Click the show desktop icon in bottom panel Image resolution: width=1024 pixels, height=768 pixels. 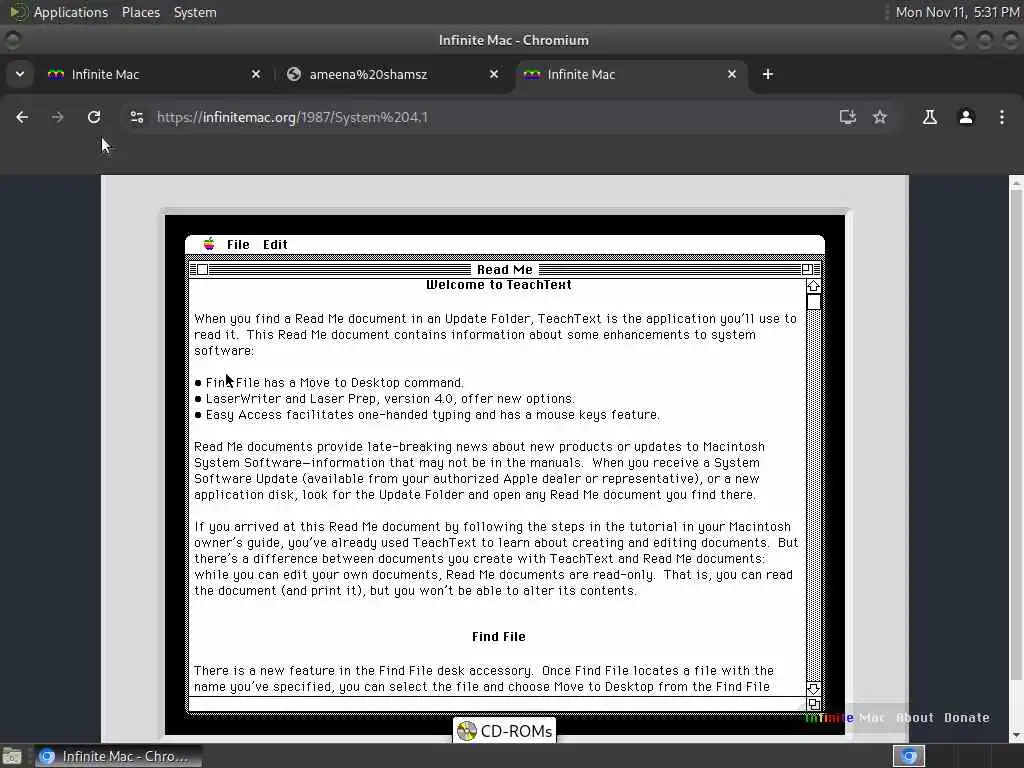(12, 756)
